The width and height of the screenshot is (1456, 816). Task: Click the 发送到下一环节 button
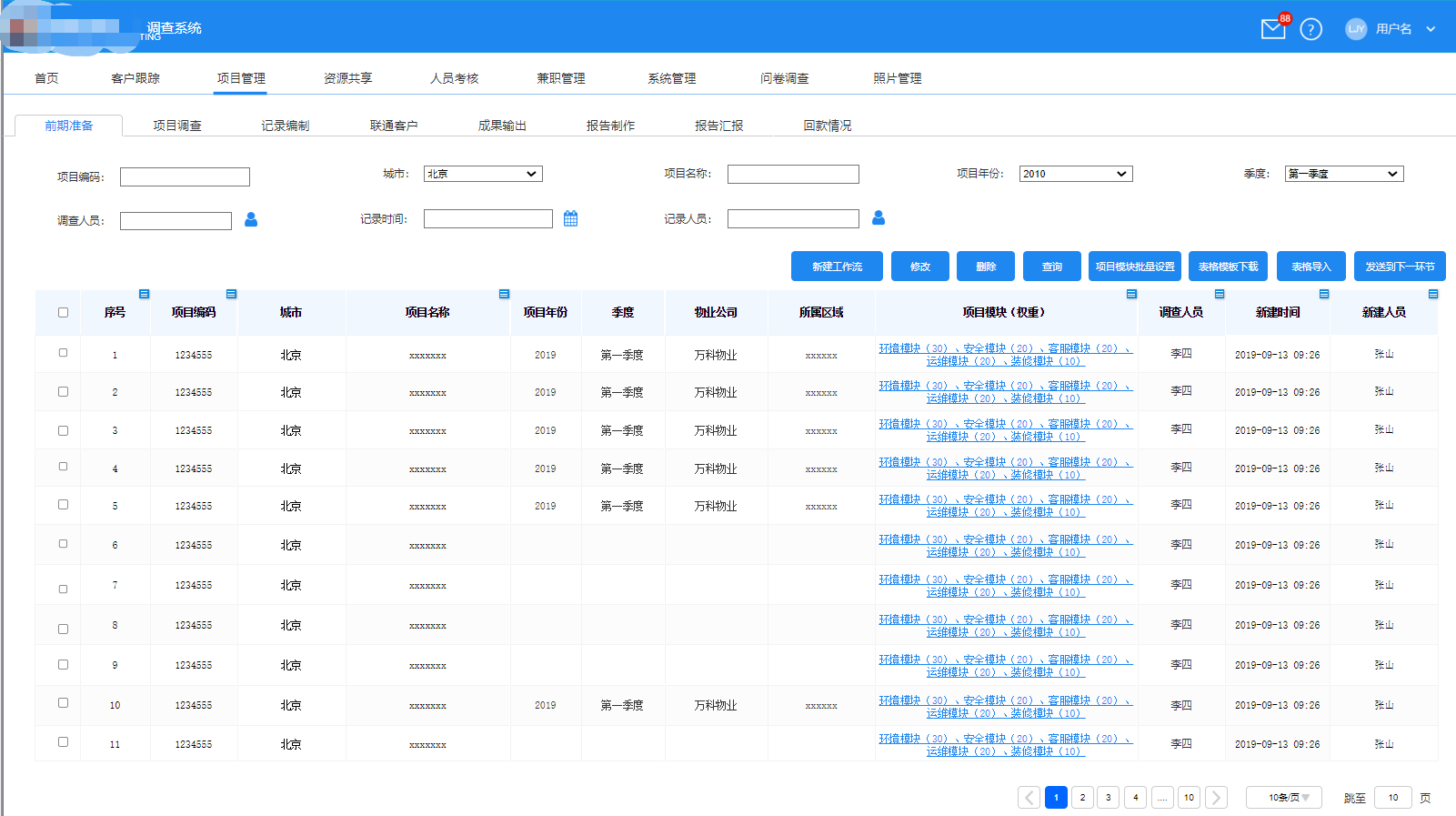click(1400, 267)
